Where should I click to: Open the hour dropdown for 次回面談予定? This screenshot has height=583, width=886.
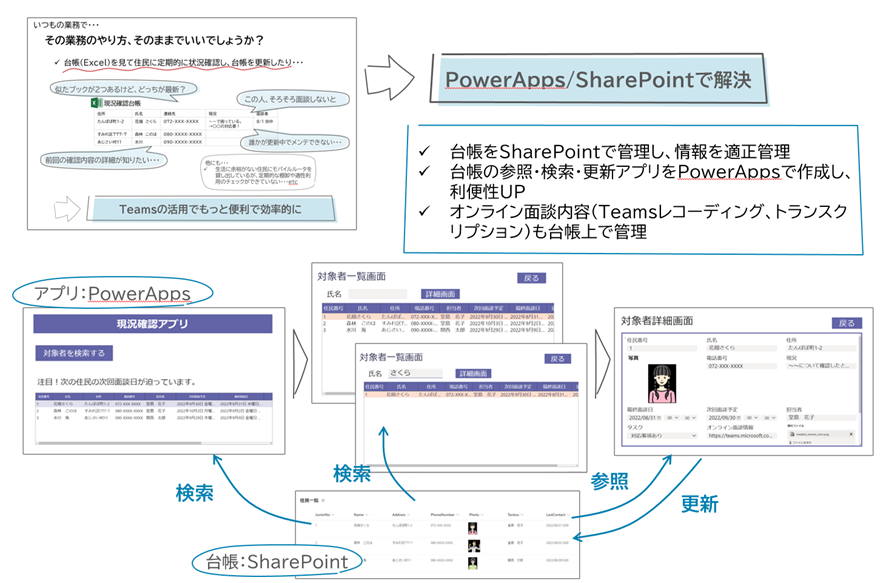pos(753,418)
